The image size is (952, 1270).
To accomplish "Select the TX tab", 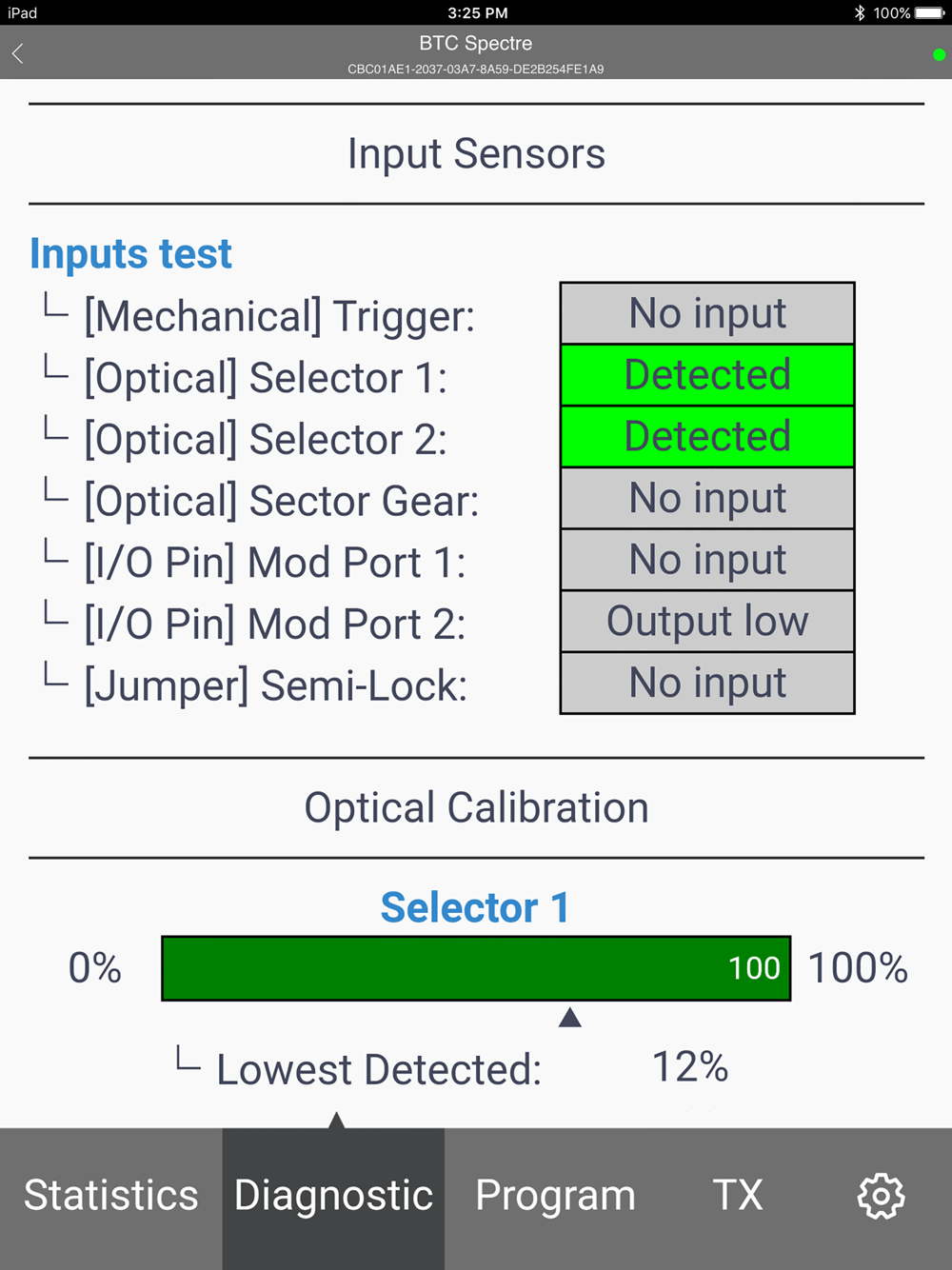I will 738,1196.
